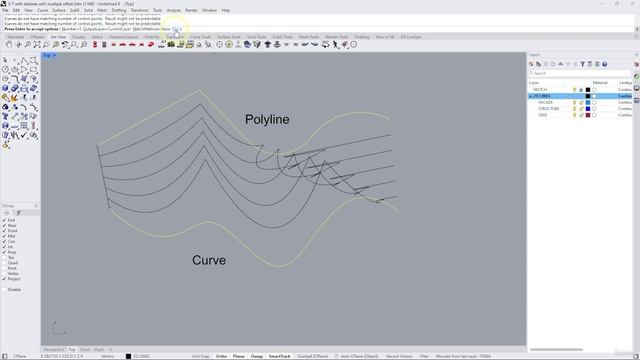
Task: Open GRID layer linetype dropdown
Action: tap(625, 115)
